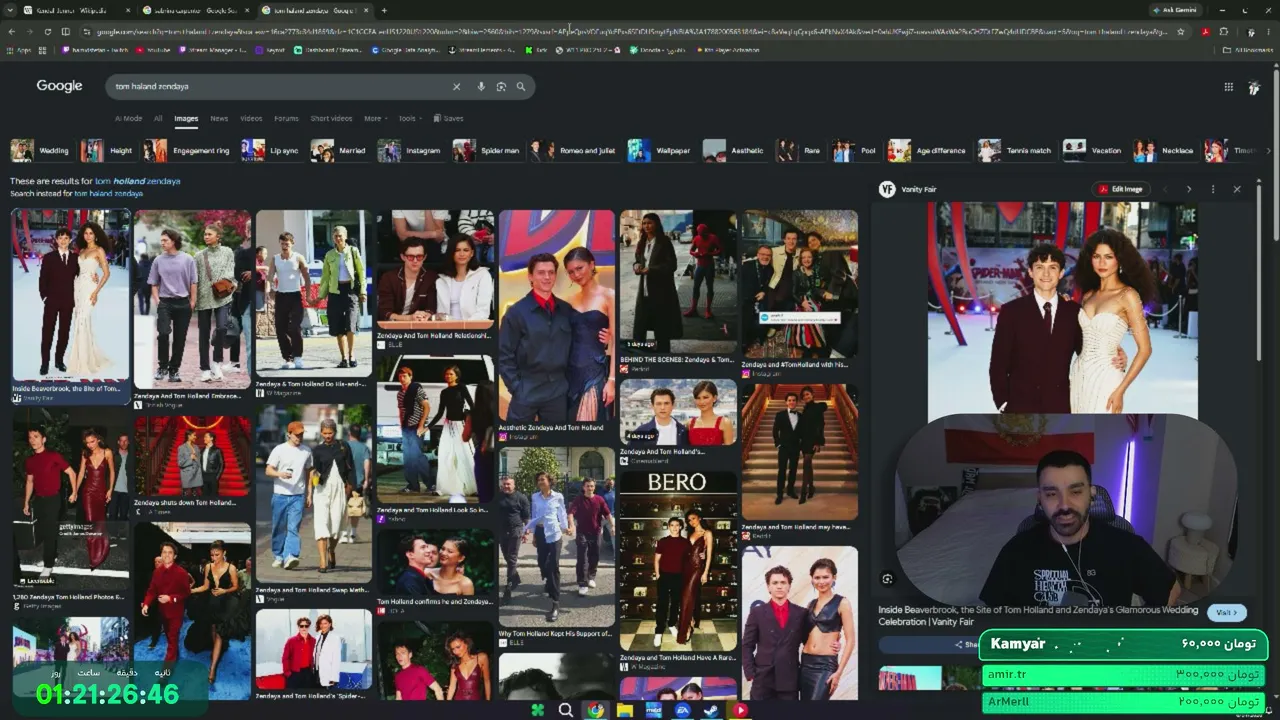The height and width of the screenshot is (720, 1280).
Task: Submit search with the magnifier icon
Action: (x=521, y=87)
